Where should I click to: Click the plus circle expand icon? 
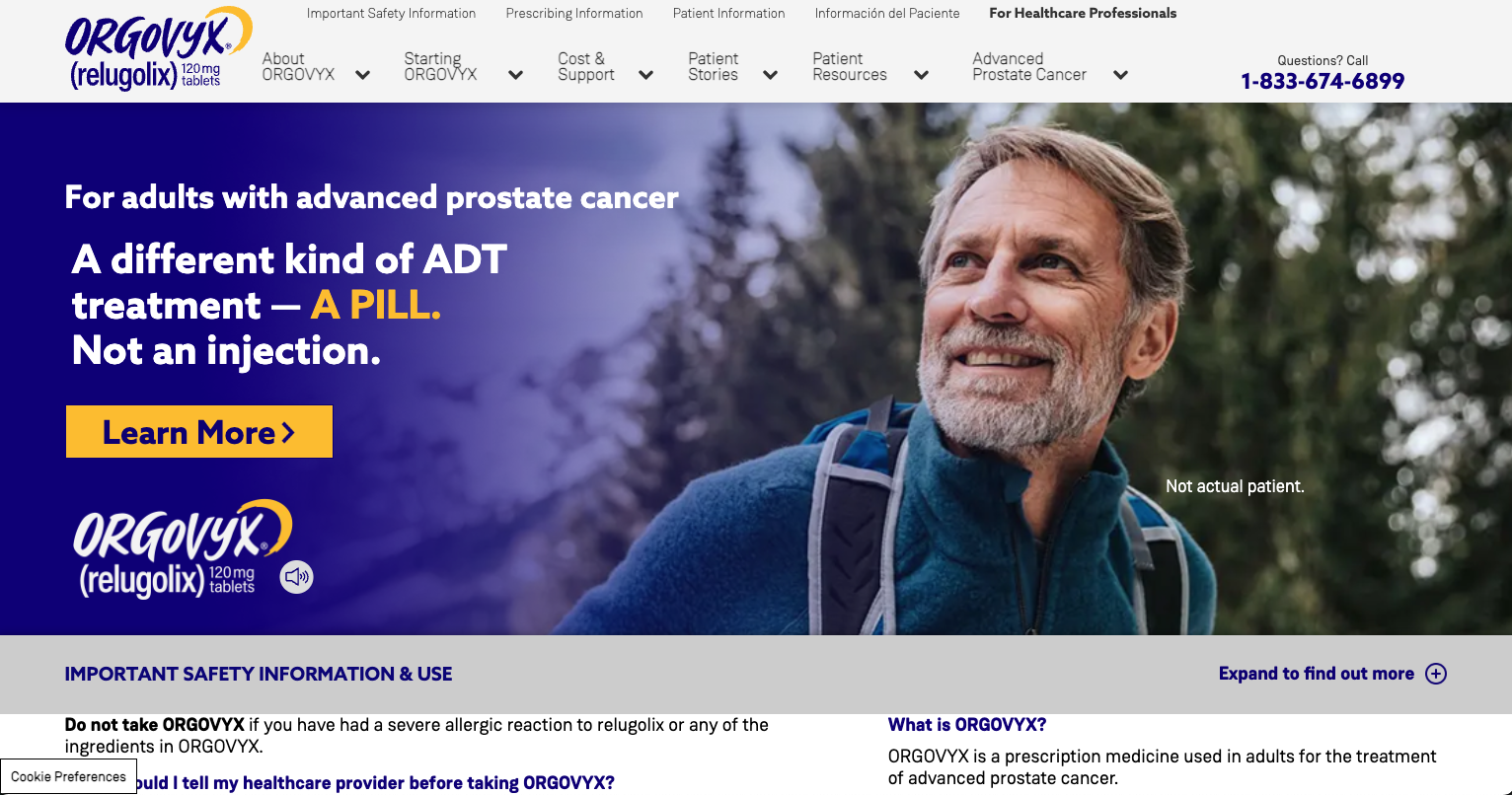click(1436, 674)
